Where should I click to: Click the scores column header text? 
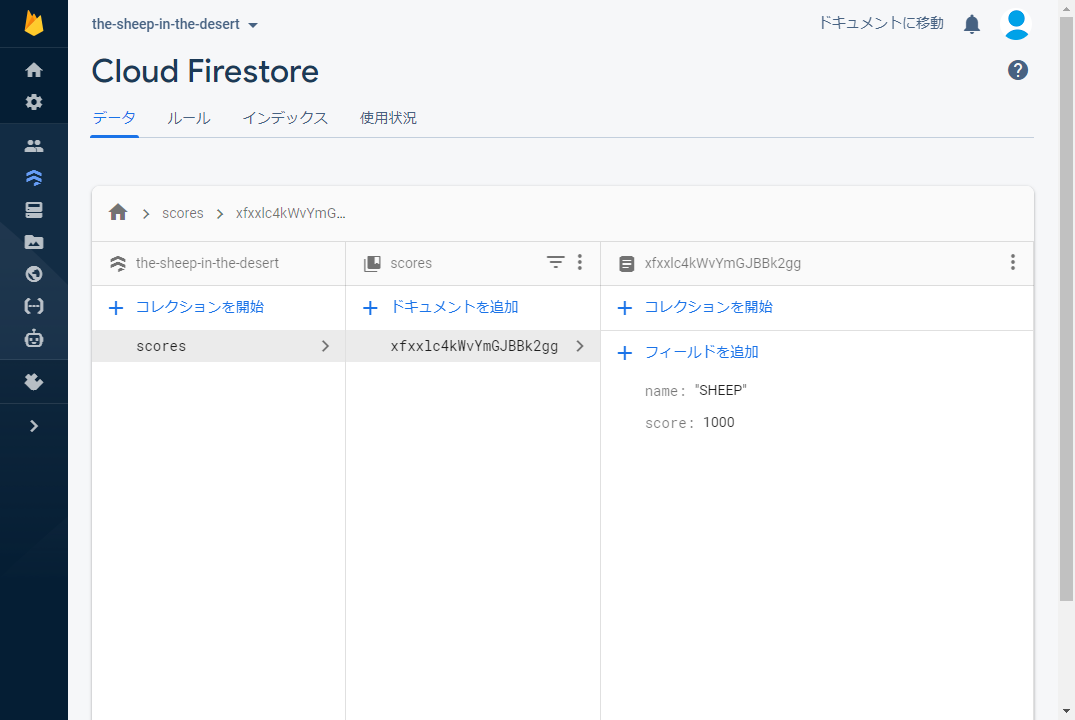click(411, 263)
